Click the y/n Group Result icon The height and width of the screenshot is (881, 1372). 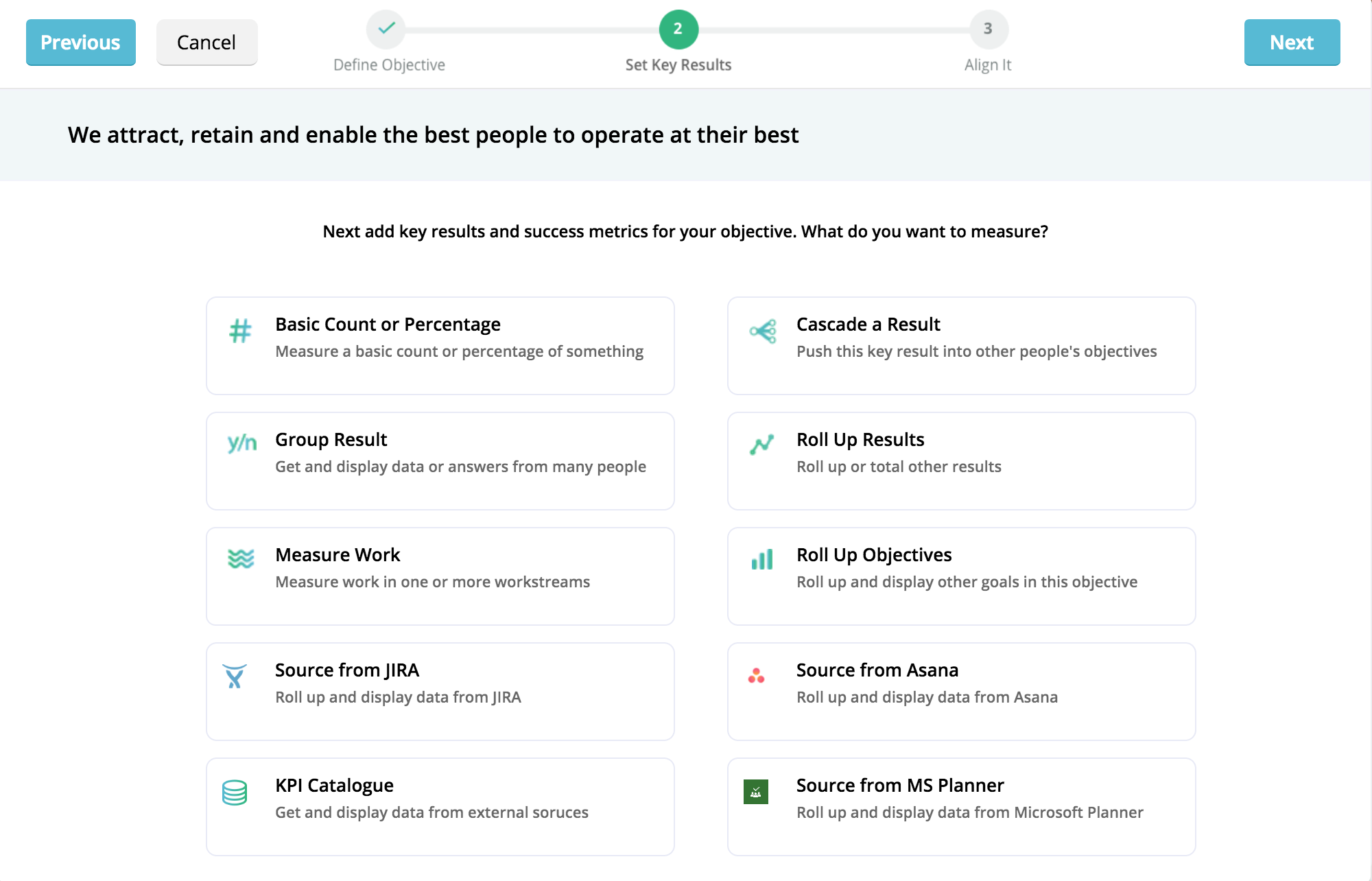point(241,443)
